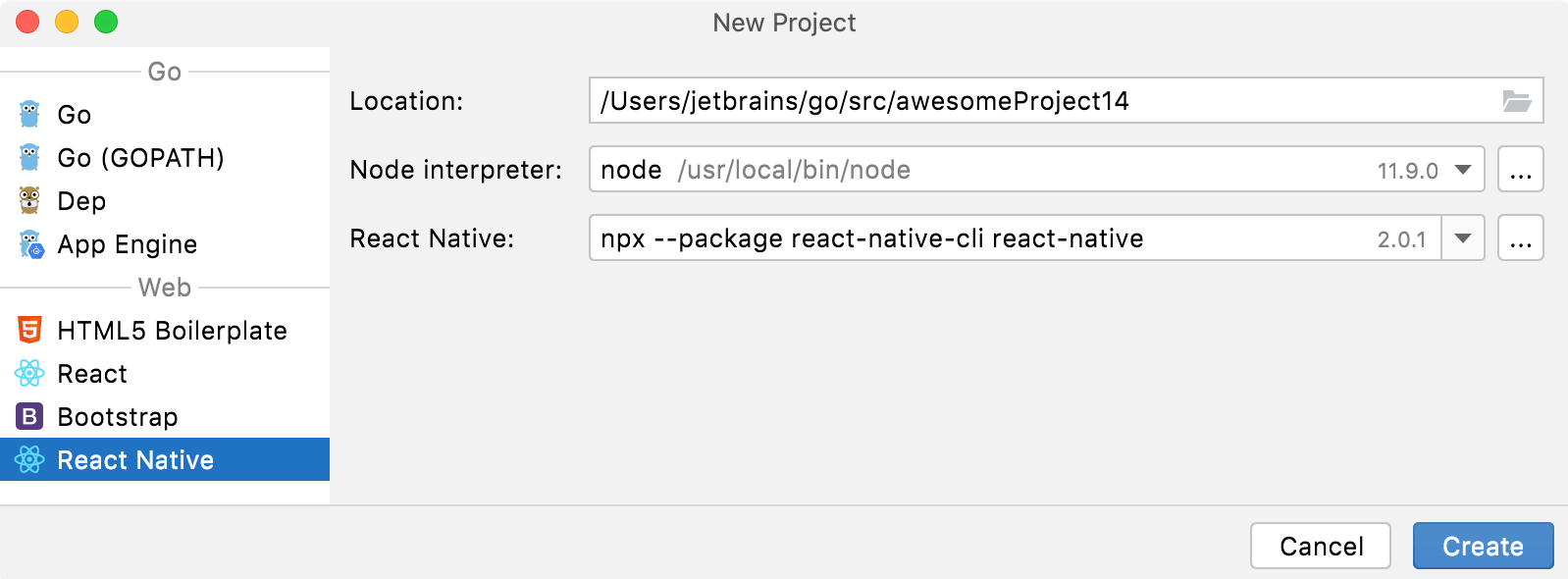
Task: Click the green zoom window button
Action: pyautogui.click(x=106, y=22)
